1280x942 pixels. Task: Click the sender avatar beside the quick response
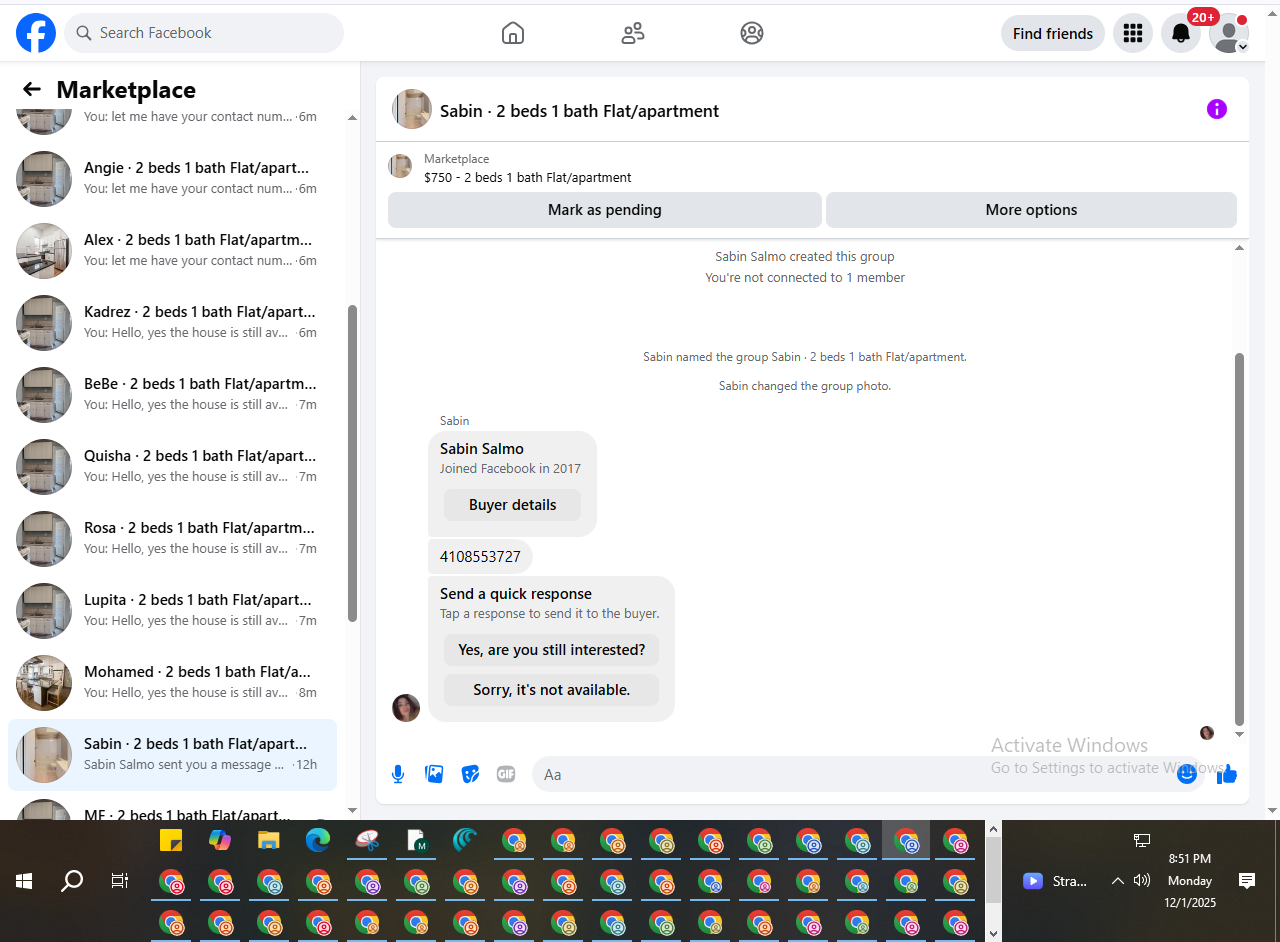[406, 708]
